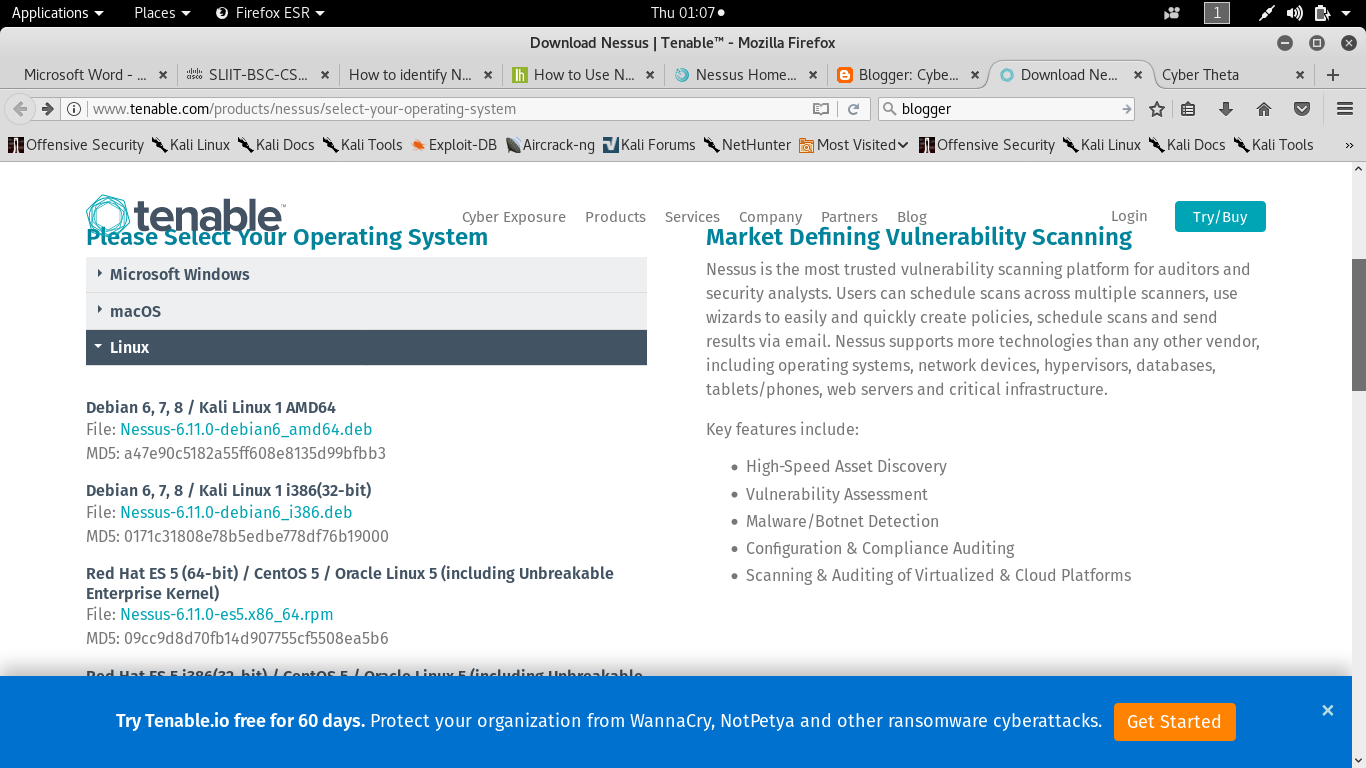Click the Firefox back arrow button

coord(20,109)
